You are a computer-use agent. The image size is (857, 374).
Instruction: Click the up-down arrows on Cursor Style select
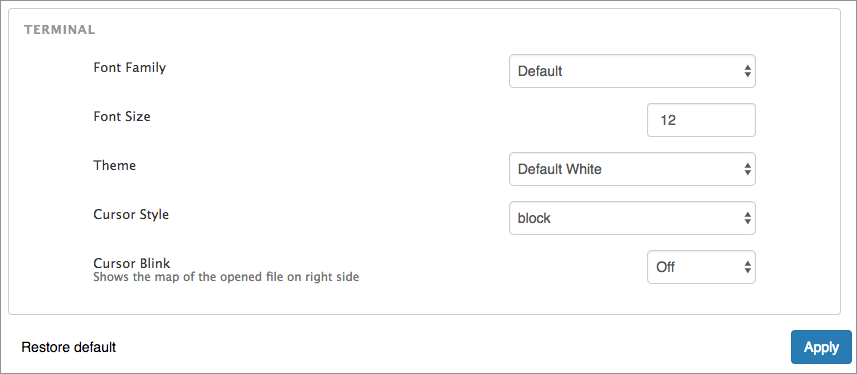[x=748, y=219]
